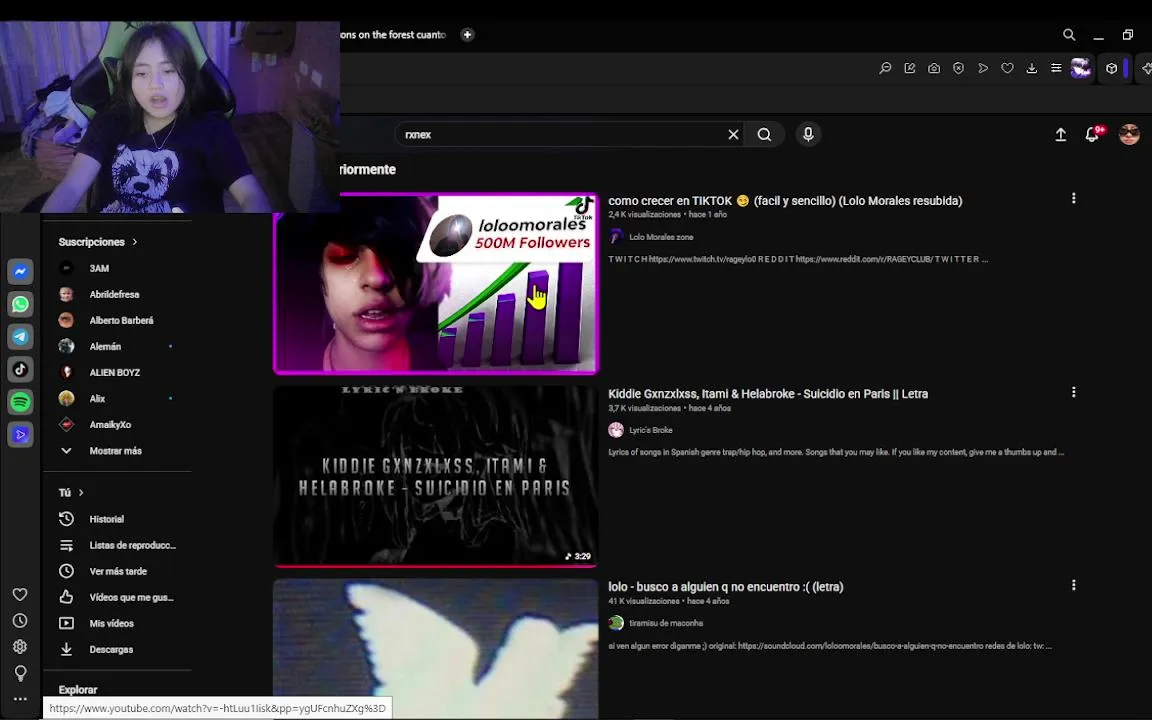Open TikTok in the Opera sidebar

pos(21,369)
